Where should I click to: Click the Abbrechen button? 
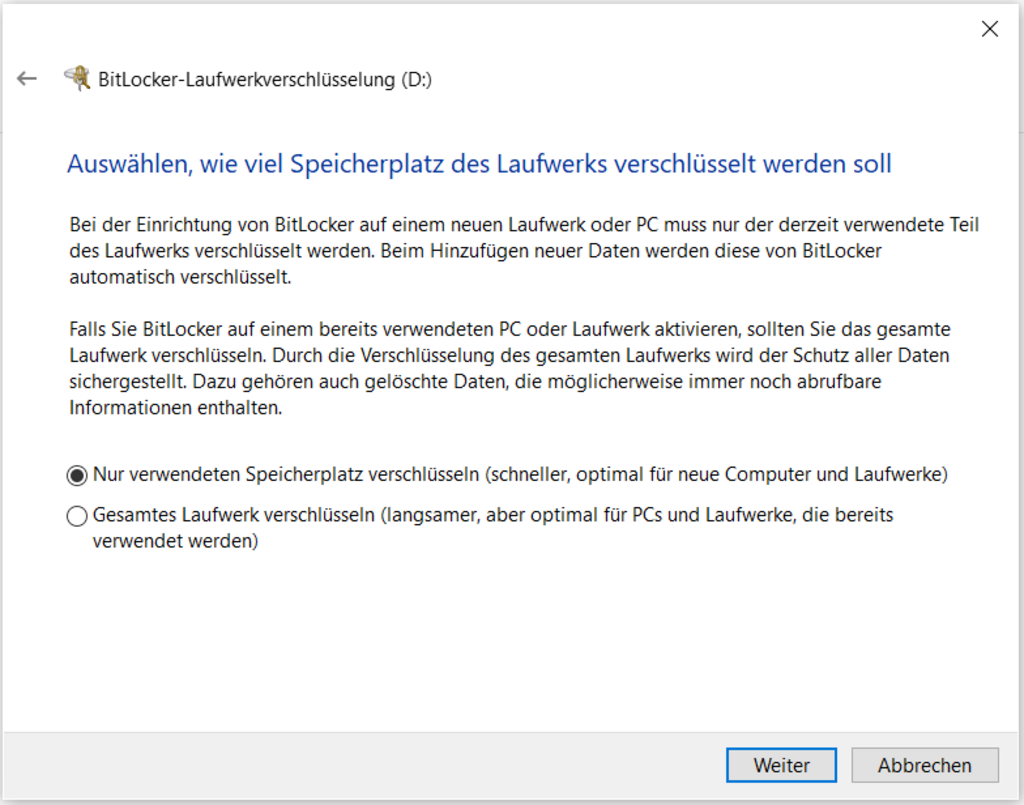point(925,765)
